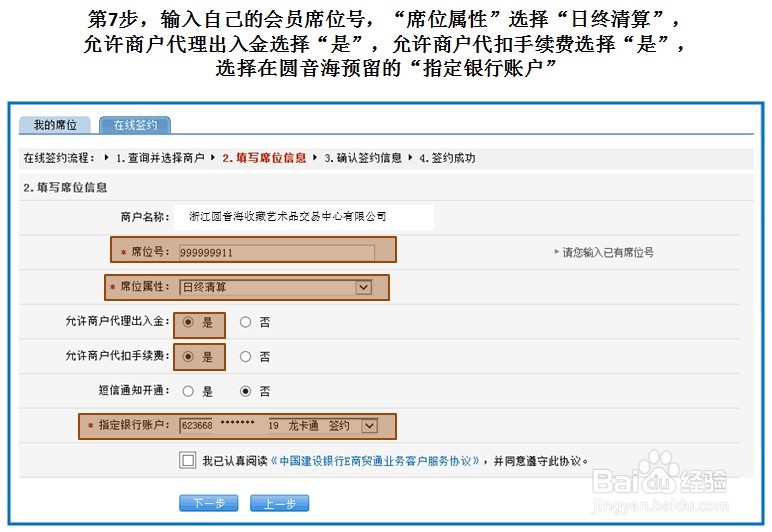Select 是 for 允许商户代扣手续费
Image resolution: width=772 pixels, height=532 pixels.
click(x=188, y=357)
